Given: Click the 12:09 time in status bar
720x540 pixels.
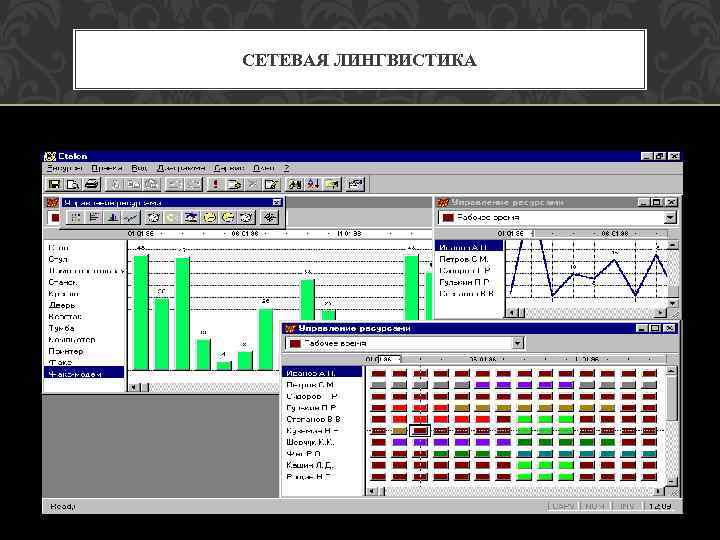Looking at the screenshot, I should pos(660,506).
